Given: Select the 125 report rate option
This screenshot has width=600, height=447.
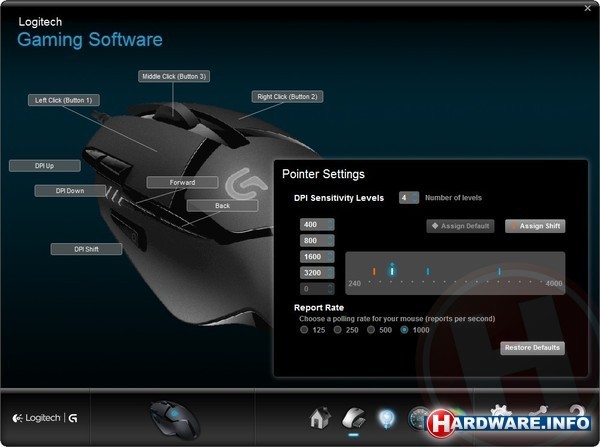Looking at the screenshot, I should 304,330.
